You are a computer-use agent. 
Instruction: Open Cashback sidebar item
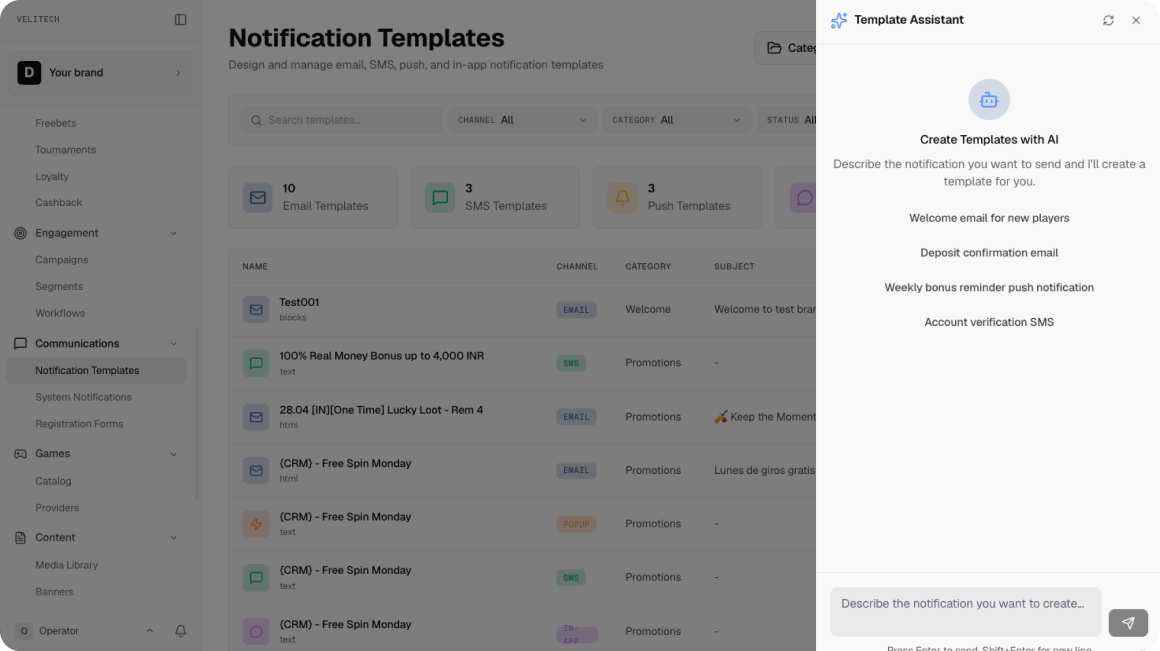click(x=58, y=203)
